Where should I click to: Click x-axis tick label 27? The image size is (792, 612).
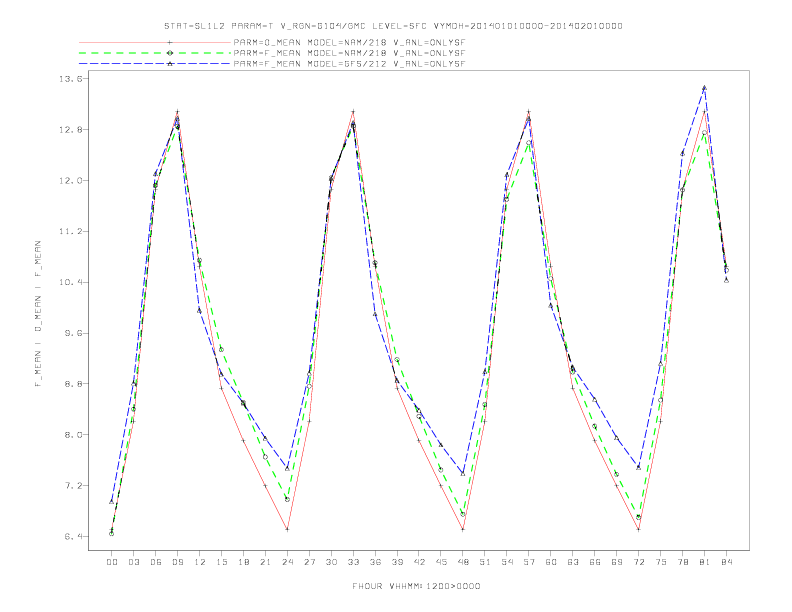click(309, 562)
